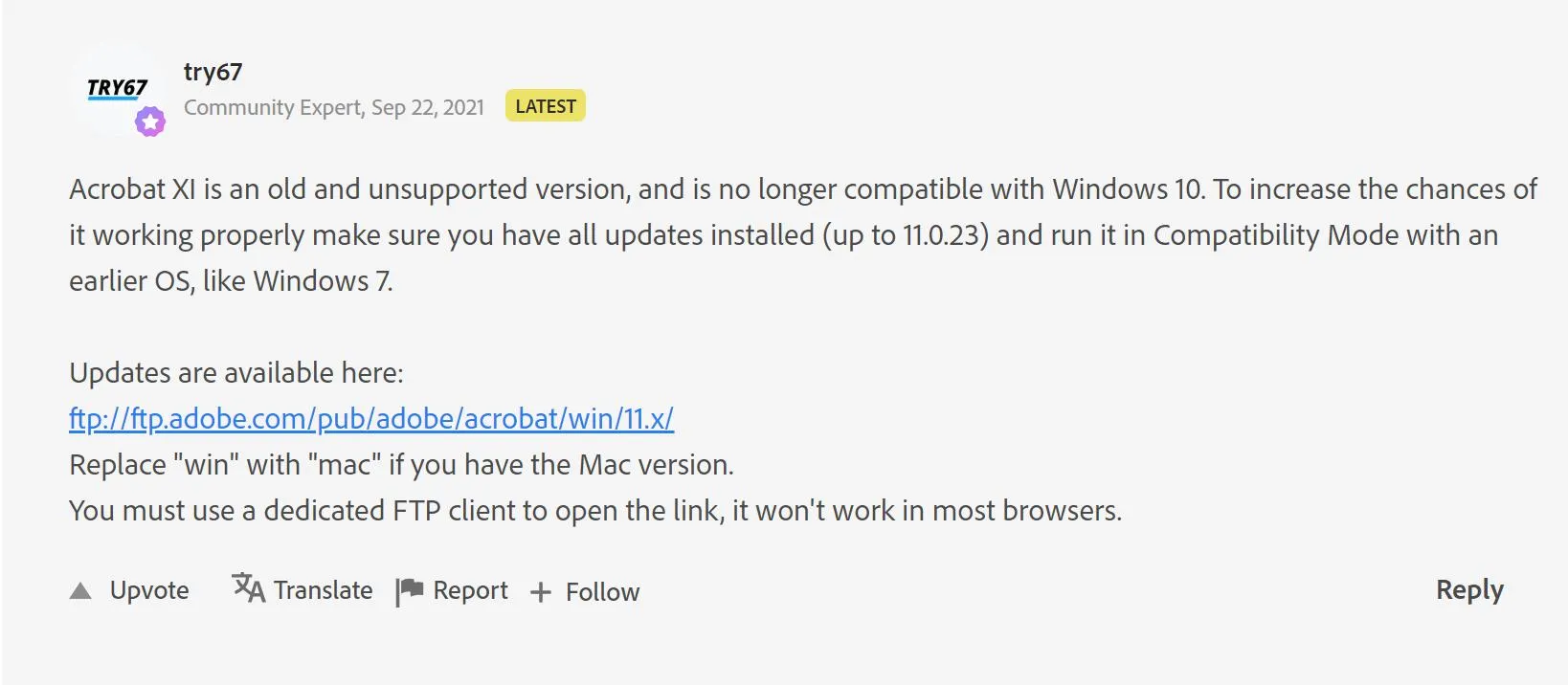Screen dimensions: 1568x685
Task: Click the yellow LATEST badge
Action: tap(545, 106)
